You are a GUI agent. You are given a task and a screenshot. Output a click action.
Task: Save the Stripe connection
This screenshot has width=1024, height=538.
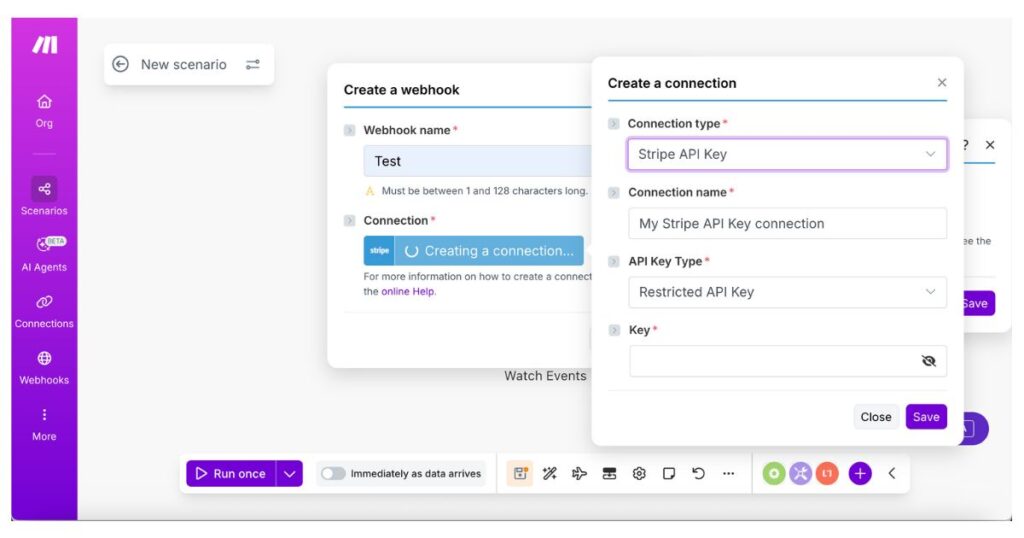(x=925, y=417)
